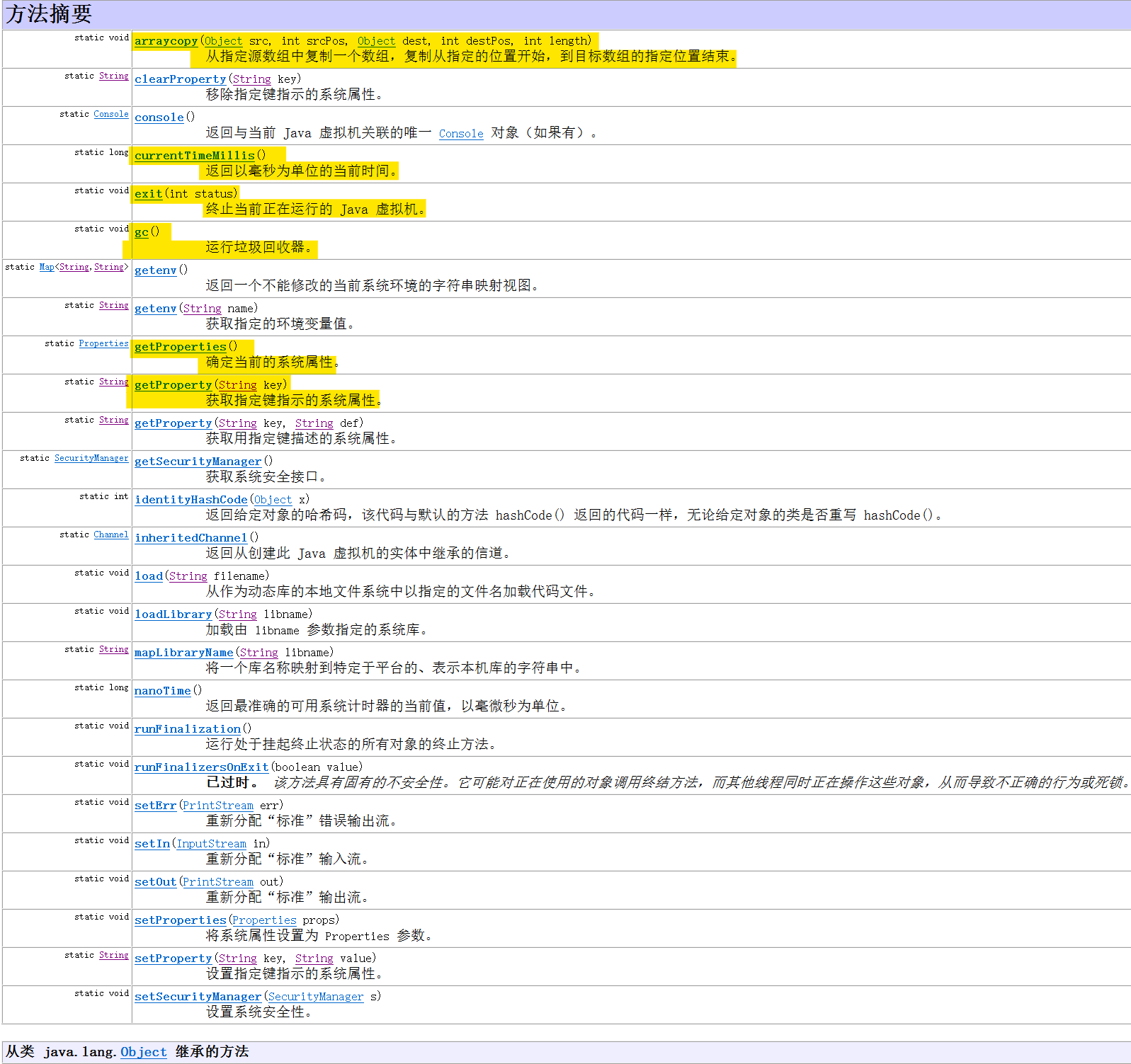
Task: Open the currentTimeMillis method link
Action: pyautogui.click(x=194, y=156)
